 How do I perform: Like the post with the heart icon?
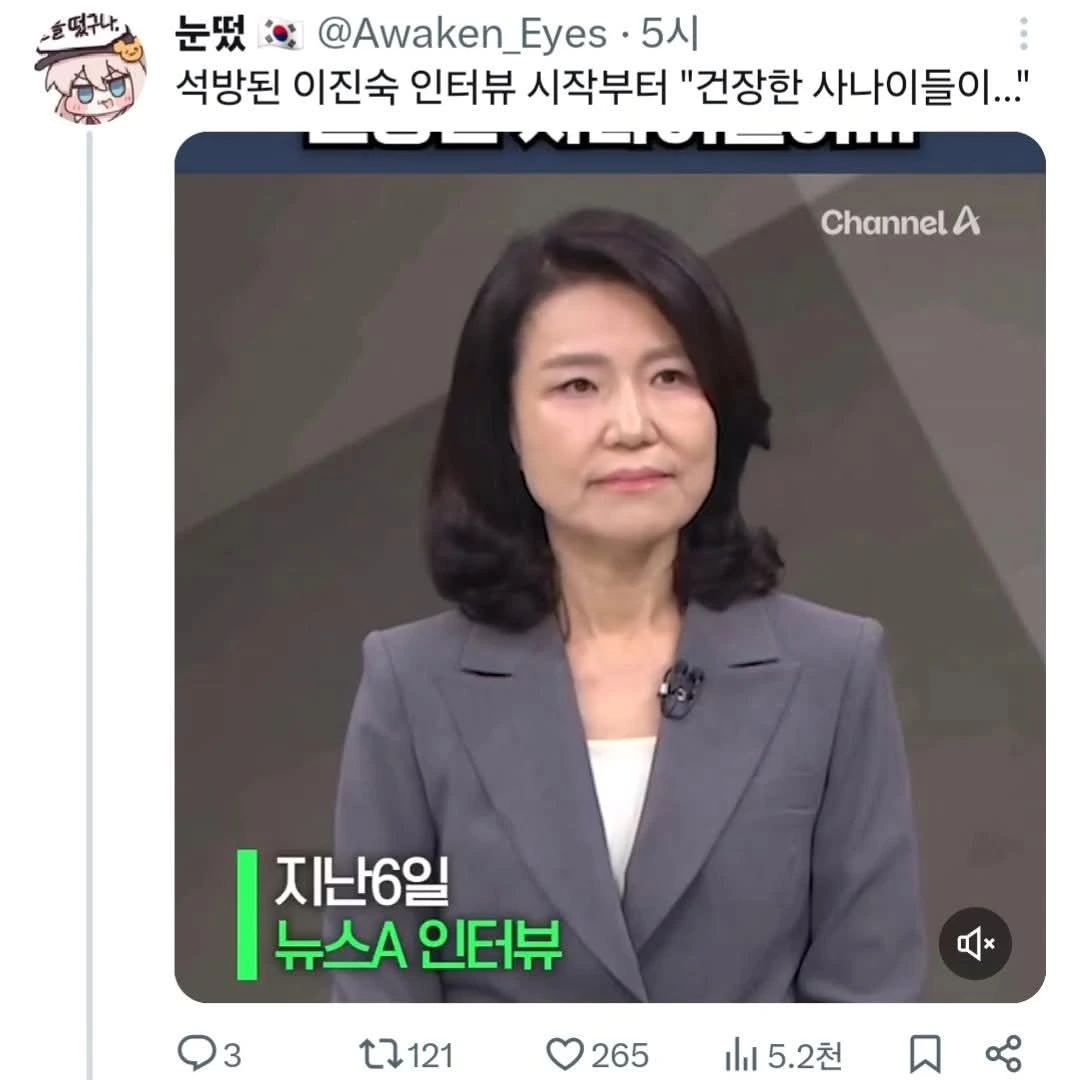(x=565, y=1054)
